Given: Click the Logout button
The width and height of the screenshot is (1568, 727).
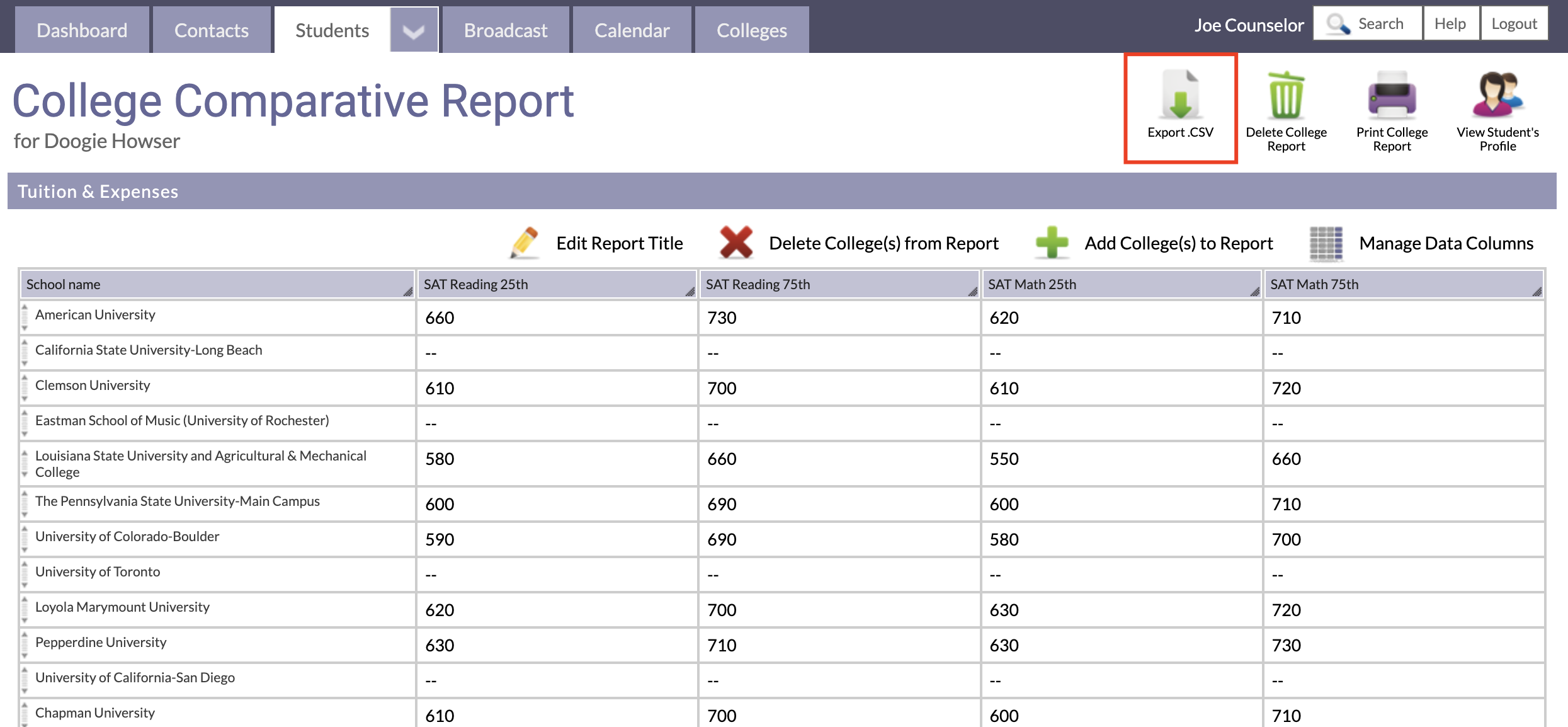Looking at the screenshot, I should (x=1514, y=24).
